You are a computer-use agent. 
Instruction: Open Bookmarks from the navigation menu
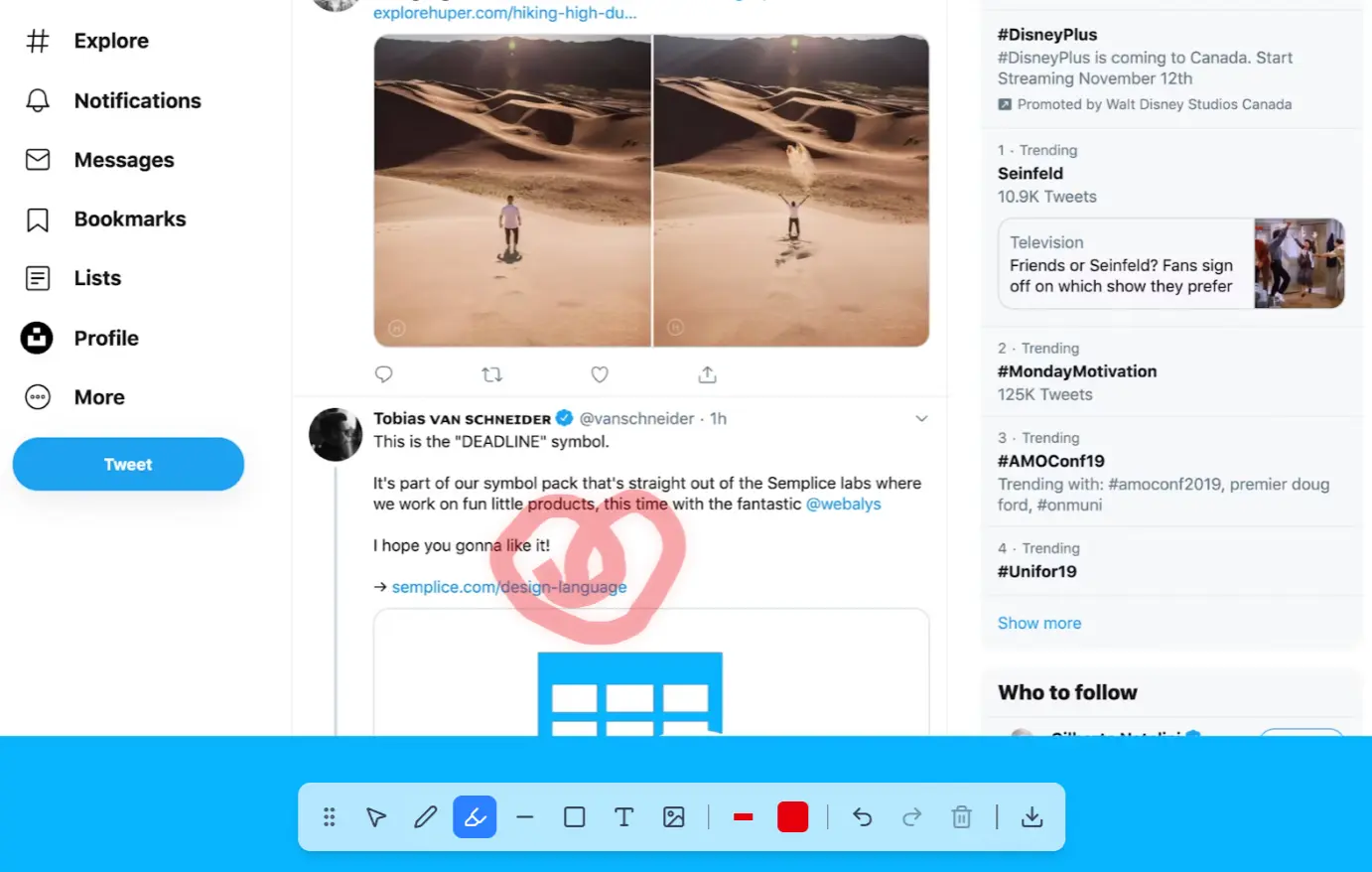pos(129,218)
